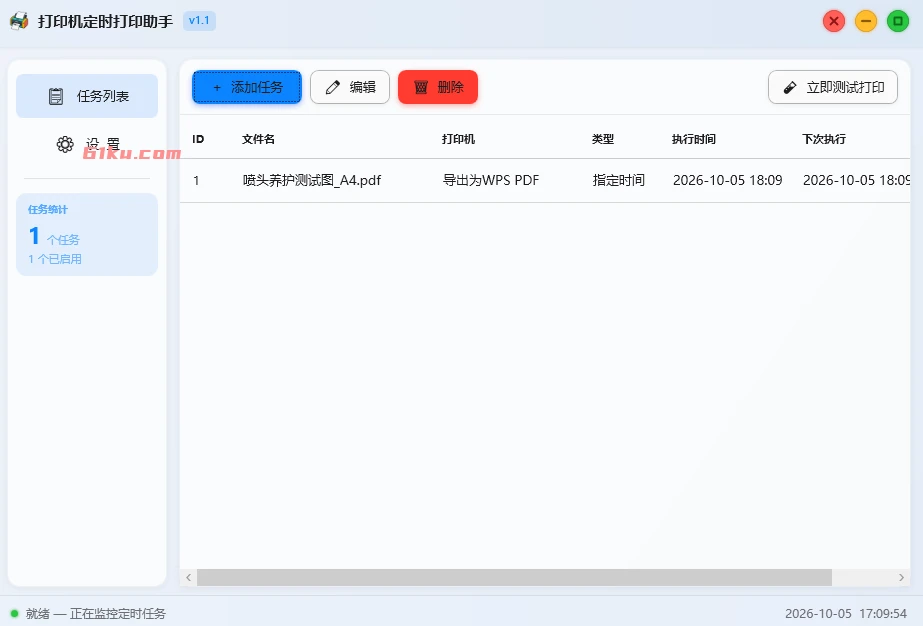Open the 设置 sidebar tab

[87, 144]
